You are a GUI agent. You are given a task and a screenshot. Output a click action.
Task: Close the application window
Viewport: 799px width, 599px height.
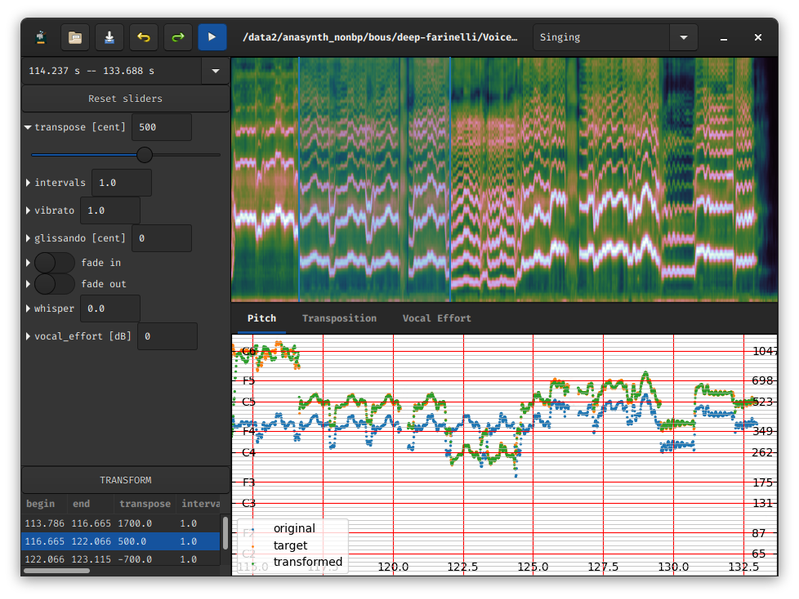(x=758, y=37)
